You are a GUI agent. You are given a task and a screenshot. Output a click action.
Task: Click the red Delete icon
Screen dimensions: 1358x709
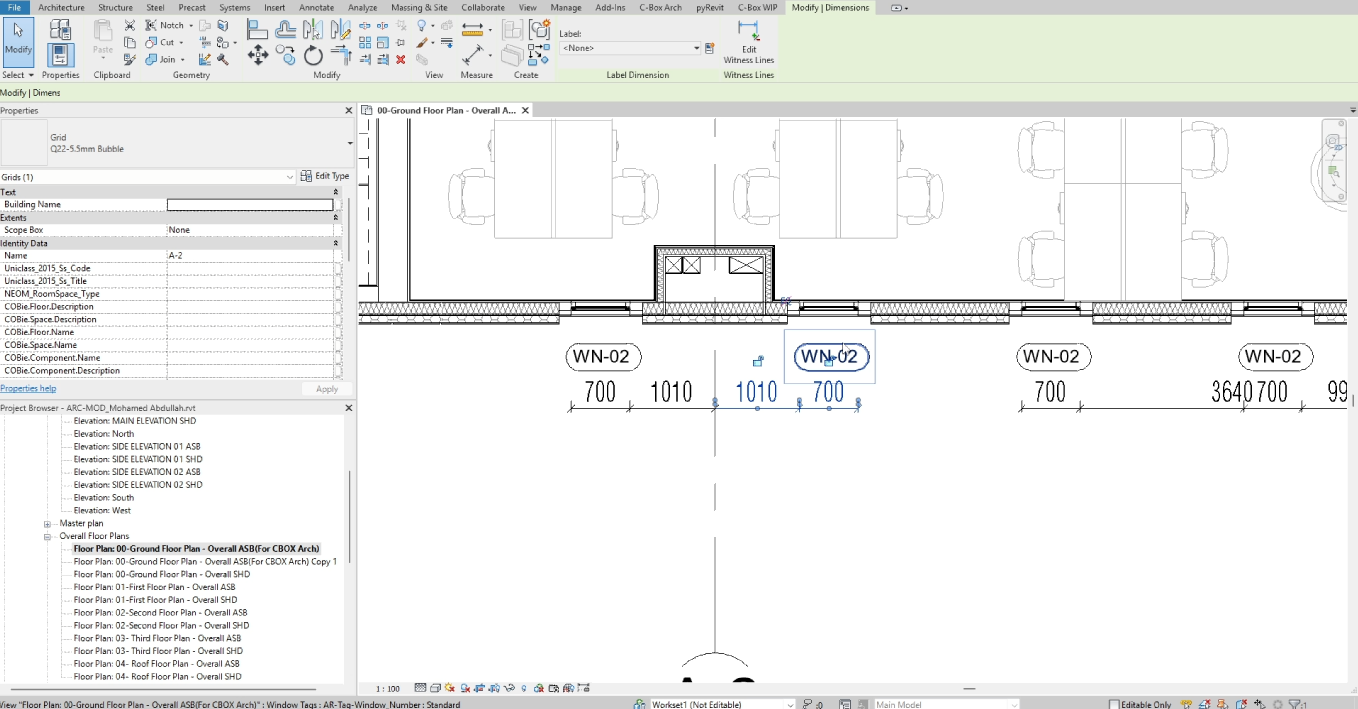pyautogui.click(x=401, y=59)
